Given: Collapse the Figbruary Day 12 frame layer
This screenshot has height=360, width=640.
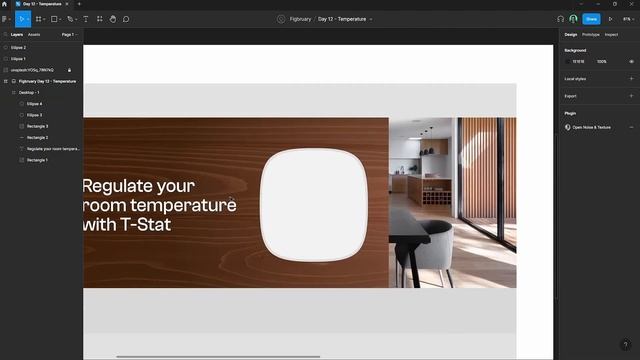Looking at the screenshot, I should 6,82.
